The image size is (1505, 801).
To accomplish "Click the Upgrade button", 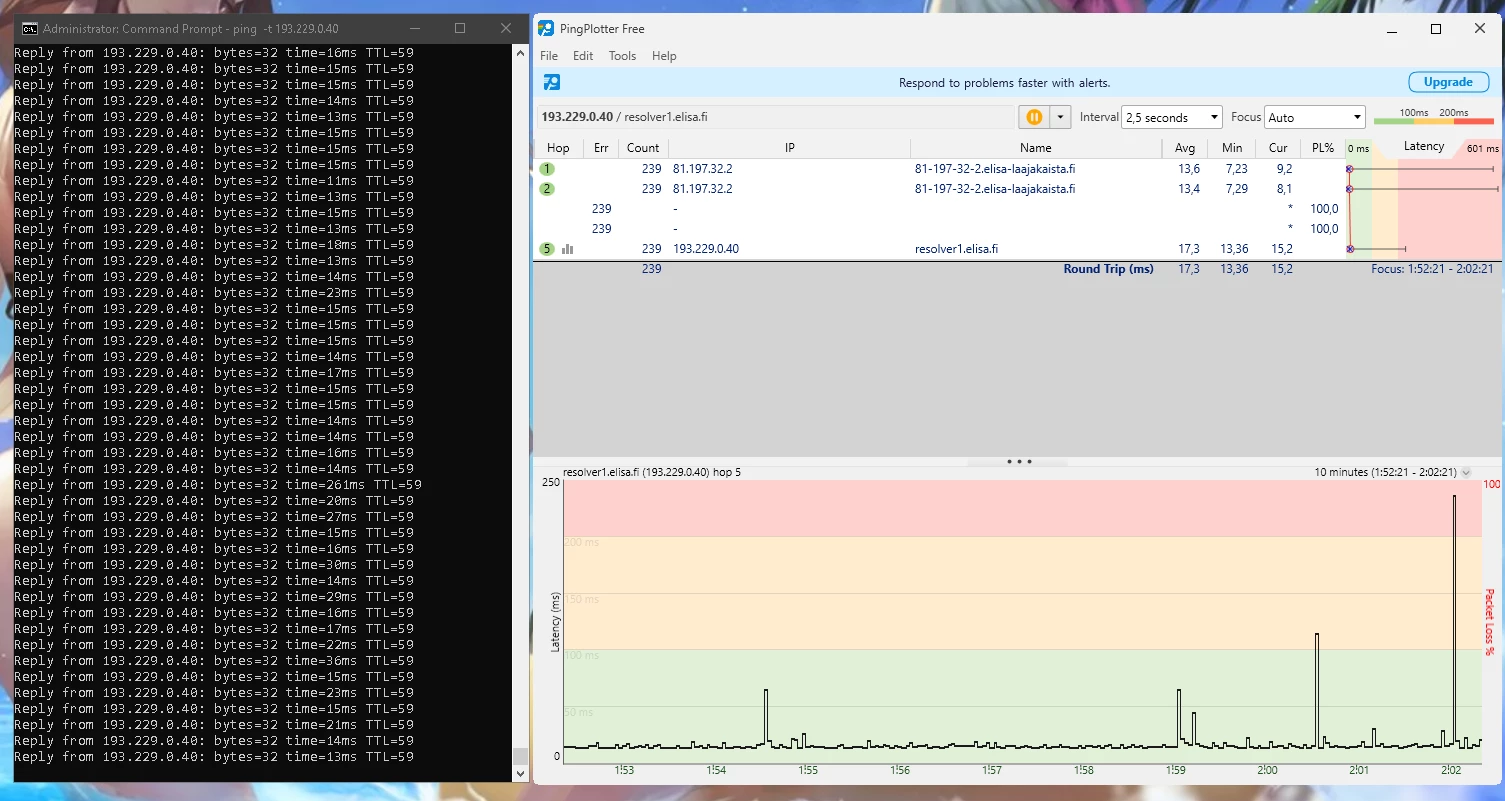I will tap(1448, 82).
